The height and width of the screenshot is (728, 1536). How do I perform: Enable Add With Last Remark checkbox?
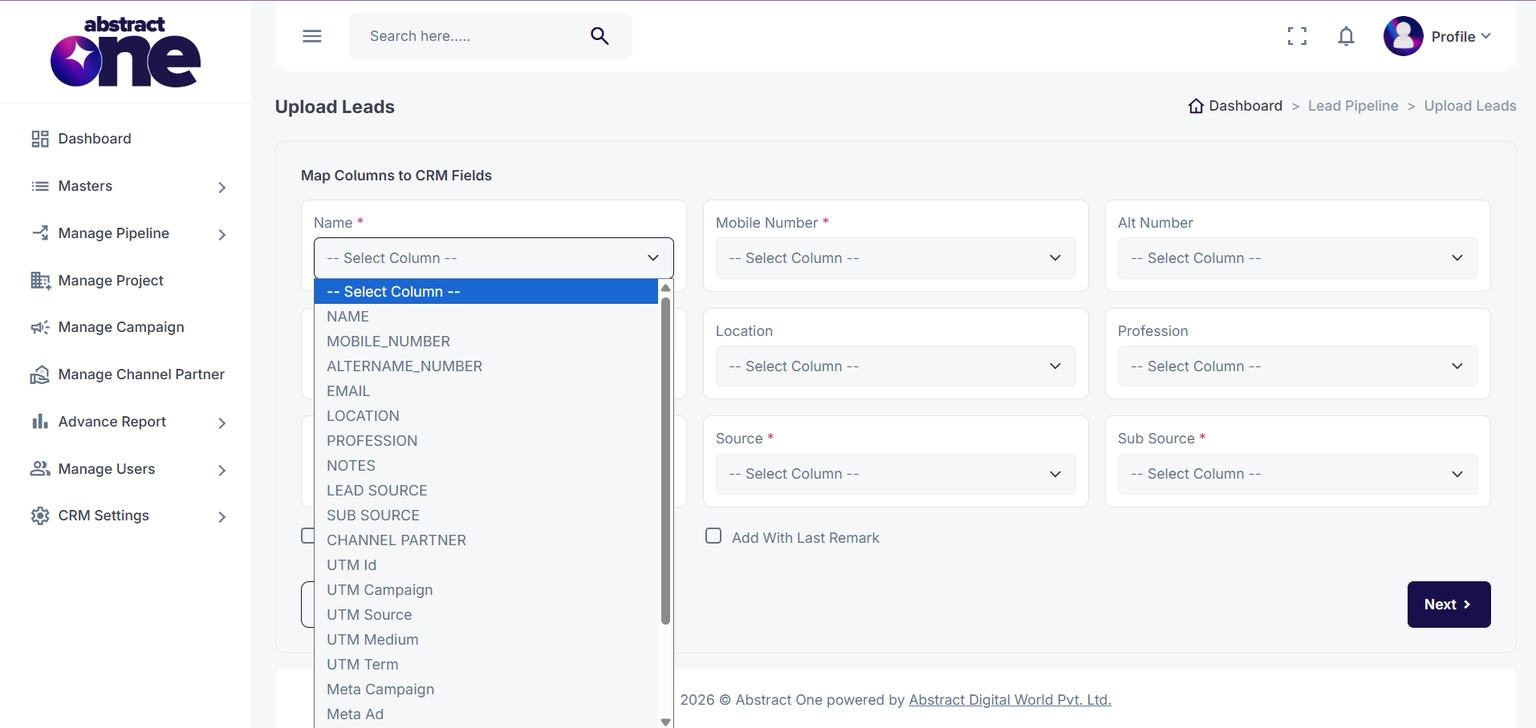point(713,536)
